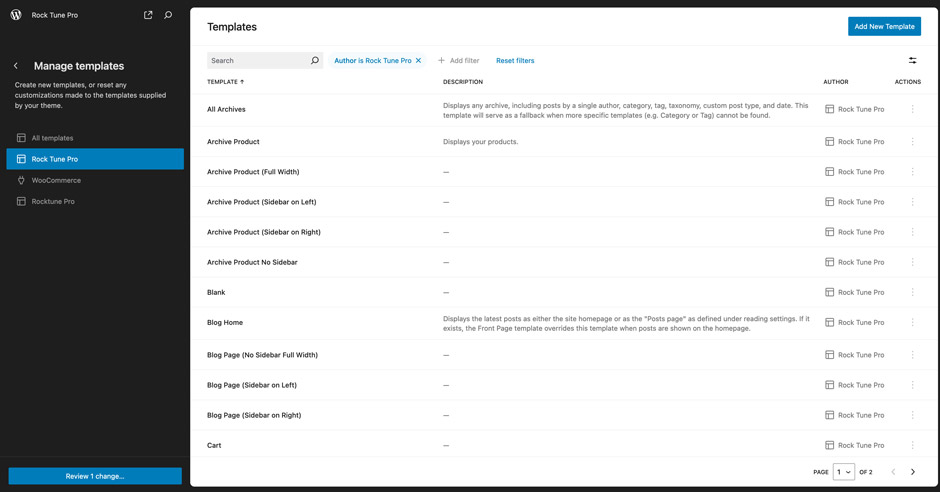Open the Add filter menu

pos(459,61)
